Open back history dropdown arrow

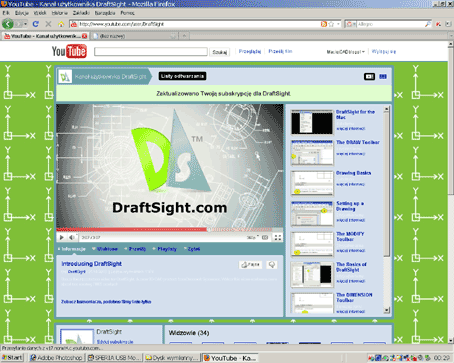25,24
